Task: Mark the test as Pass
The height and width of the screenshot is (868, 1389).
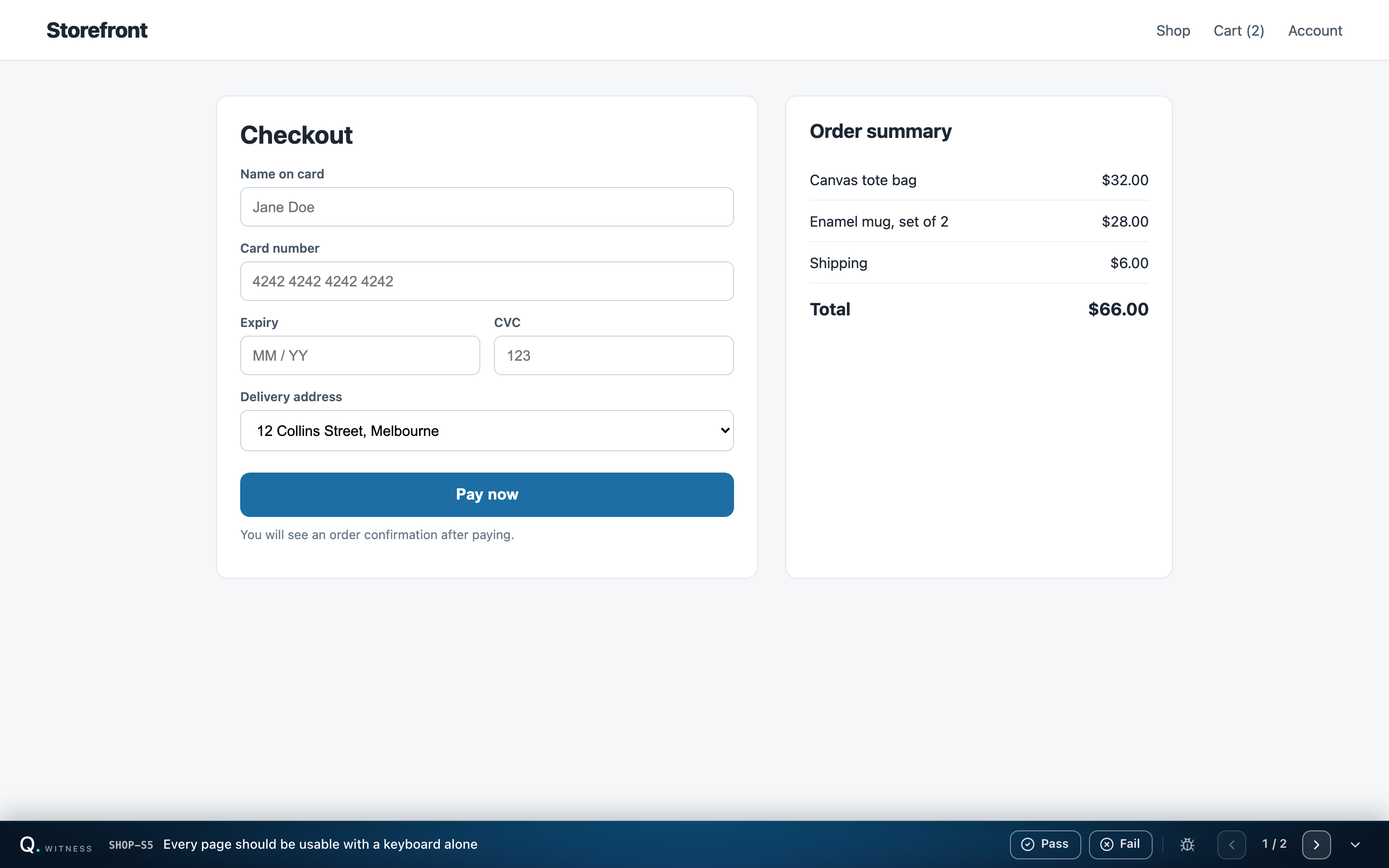Action: (x=1045, y=844)
